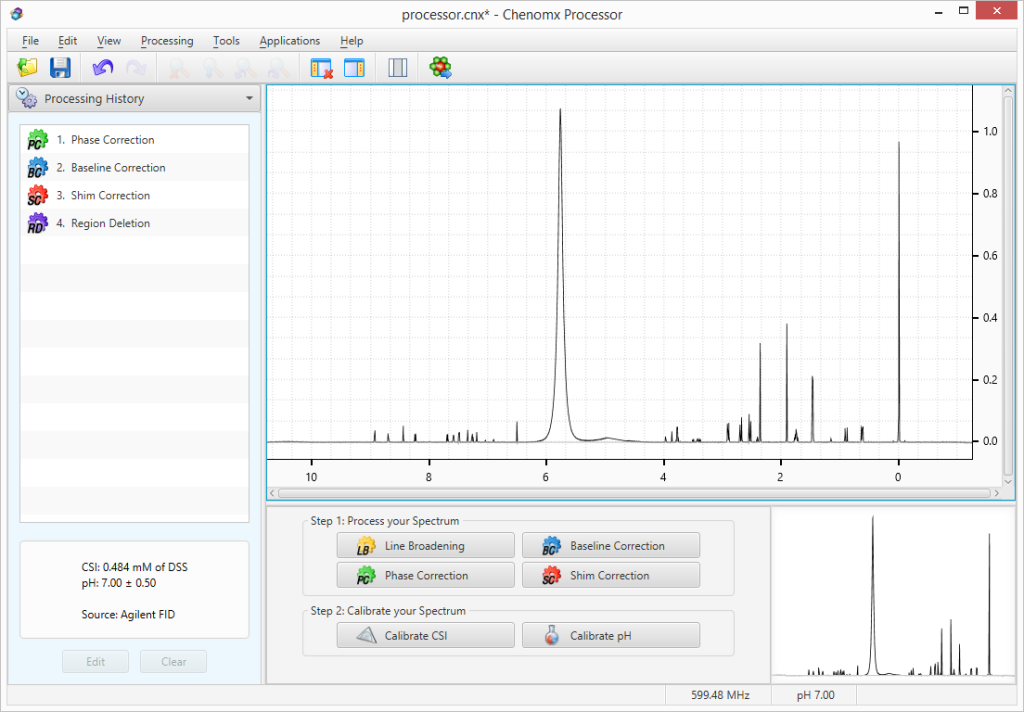Click the three-column layout toolbar icon
This screenshot has height=712, width=1024.
[398, 68]
